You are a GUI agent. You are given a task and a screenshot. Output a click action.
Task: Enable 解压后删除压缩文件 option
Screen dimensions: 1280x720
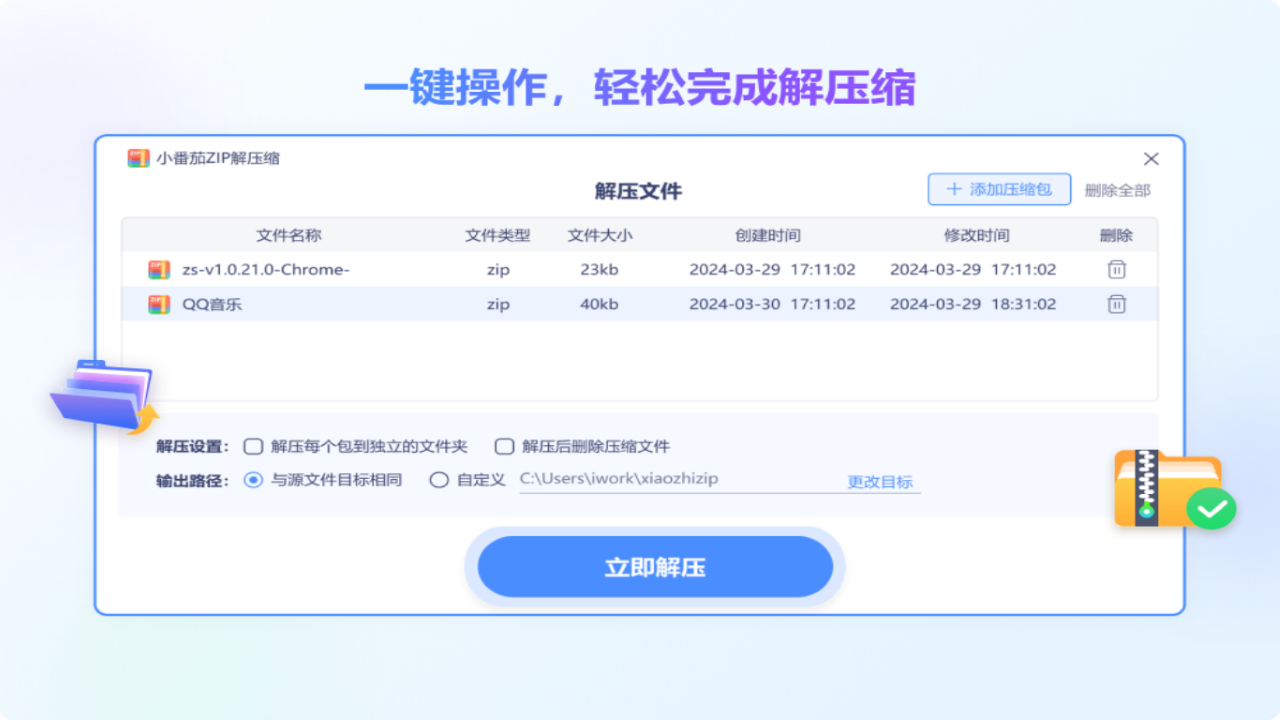point(504,446)
